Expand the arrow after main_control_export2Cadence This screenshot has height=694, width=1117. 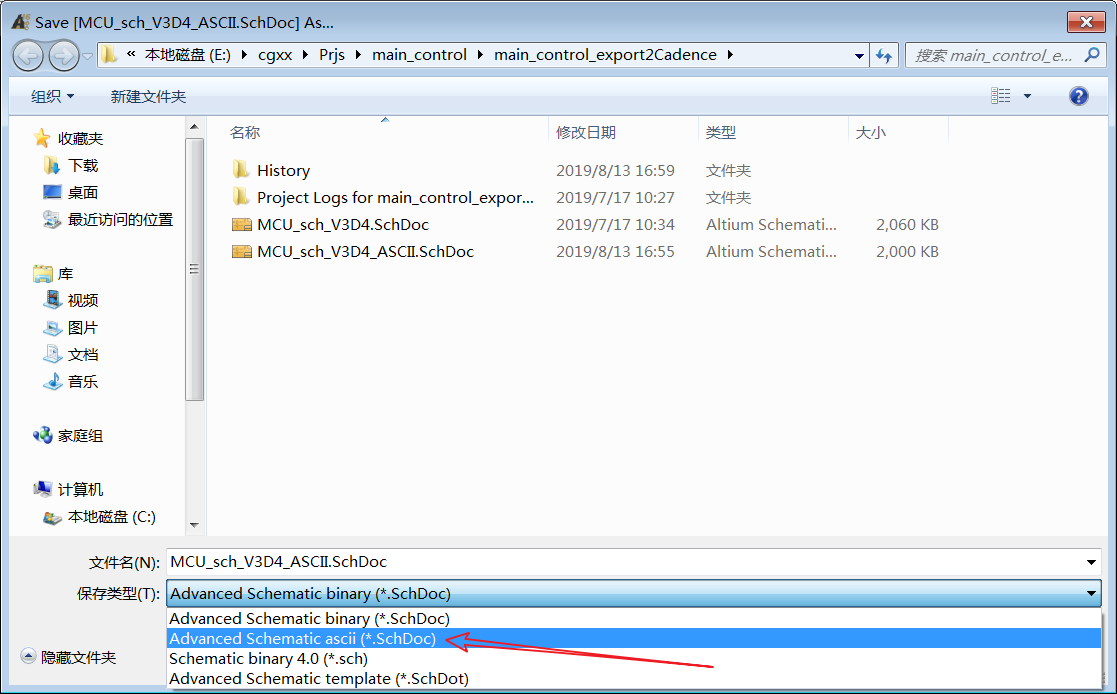[x=730, y=55]
